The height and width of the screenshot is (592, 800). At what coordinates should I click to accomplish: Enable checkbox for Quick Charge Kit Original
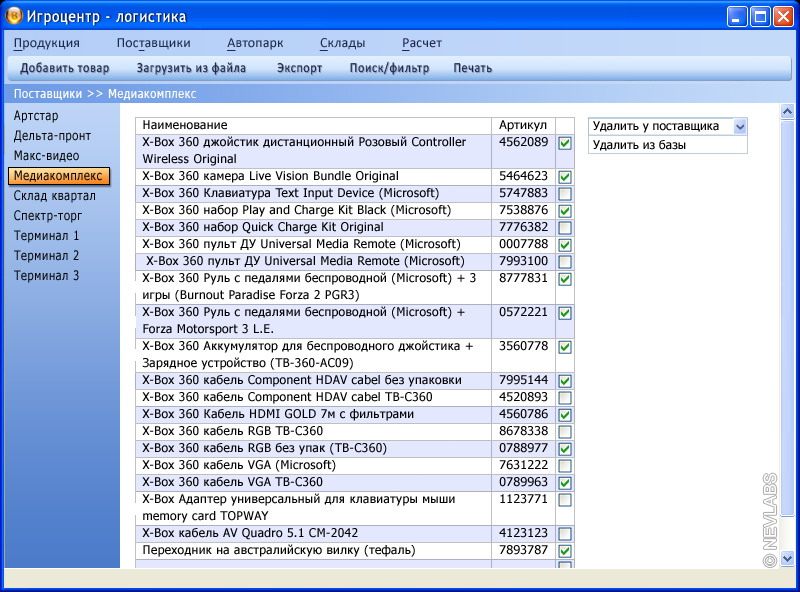[x=565, y=228]
